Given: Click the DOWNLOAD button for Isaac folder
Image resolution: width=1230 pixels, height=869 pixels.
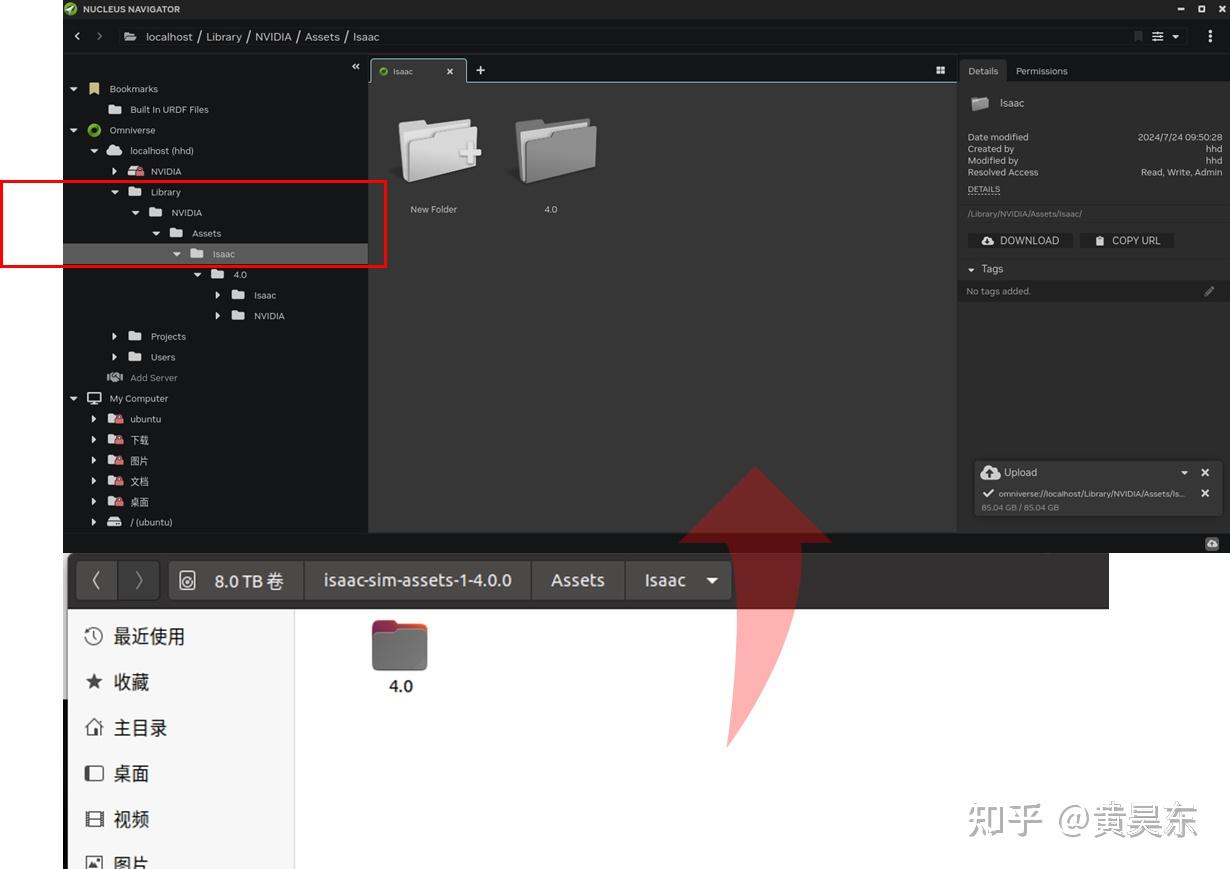Looking at the screenshot, I should pyautogui.click(x=1020, y=240).
